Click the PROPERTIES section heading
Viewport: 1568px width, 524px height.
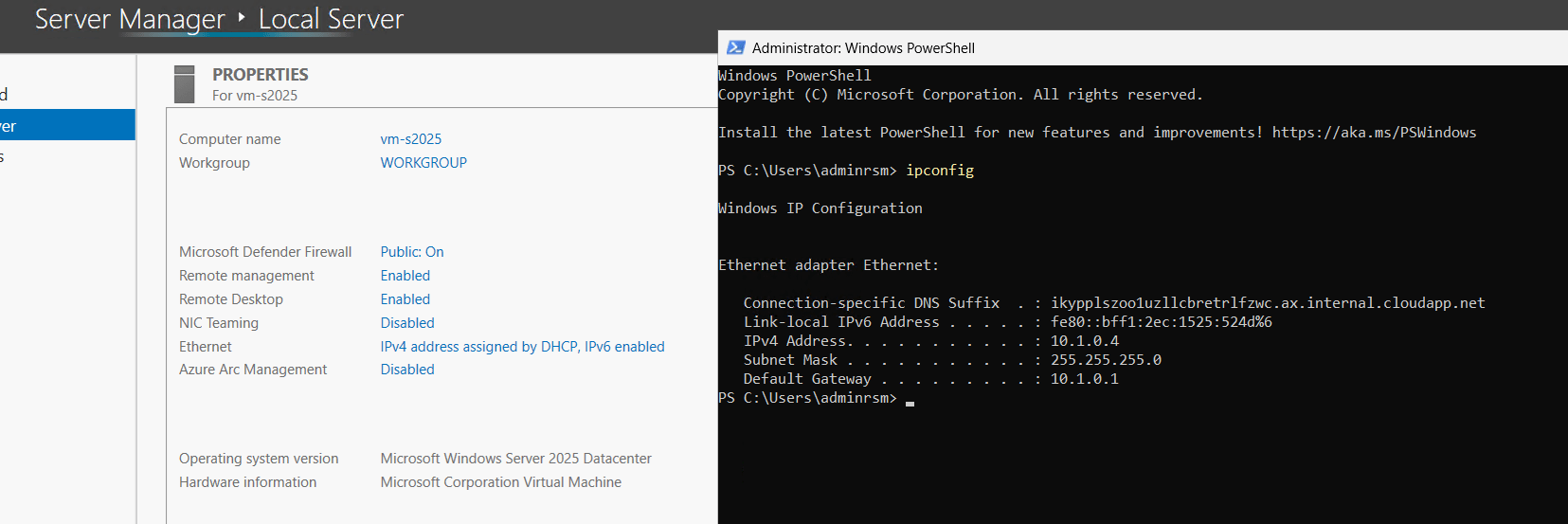(261, 75)
